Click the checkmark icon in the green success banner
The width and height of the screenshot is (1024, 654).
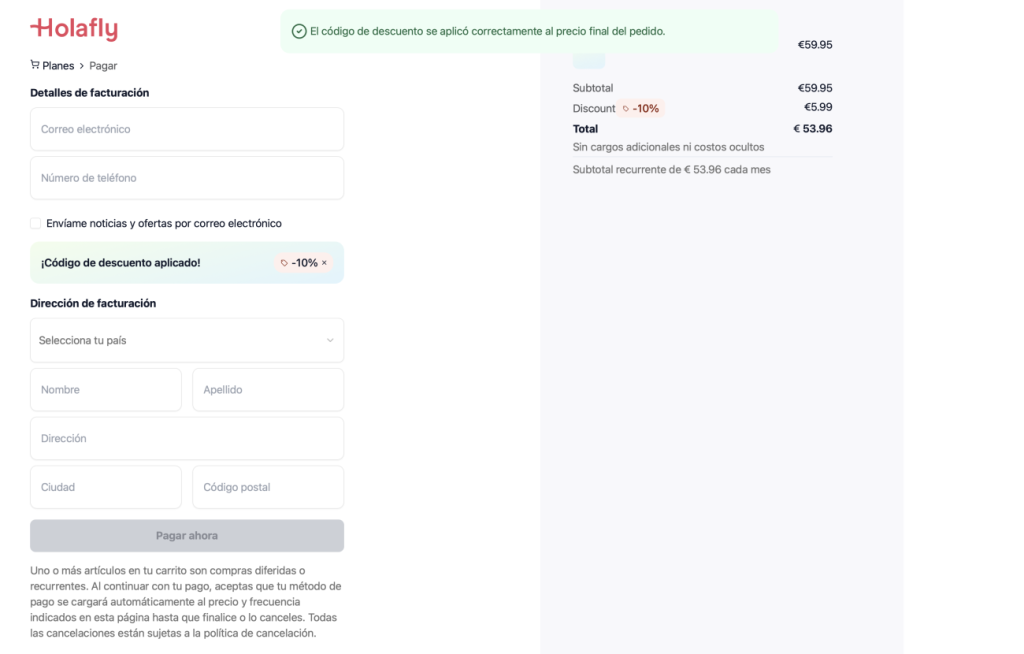click(x=297, y=32)
